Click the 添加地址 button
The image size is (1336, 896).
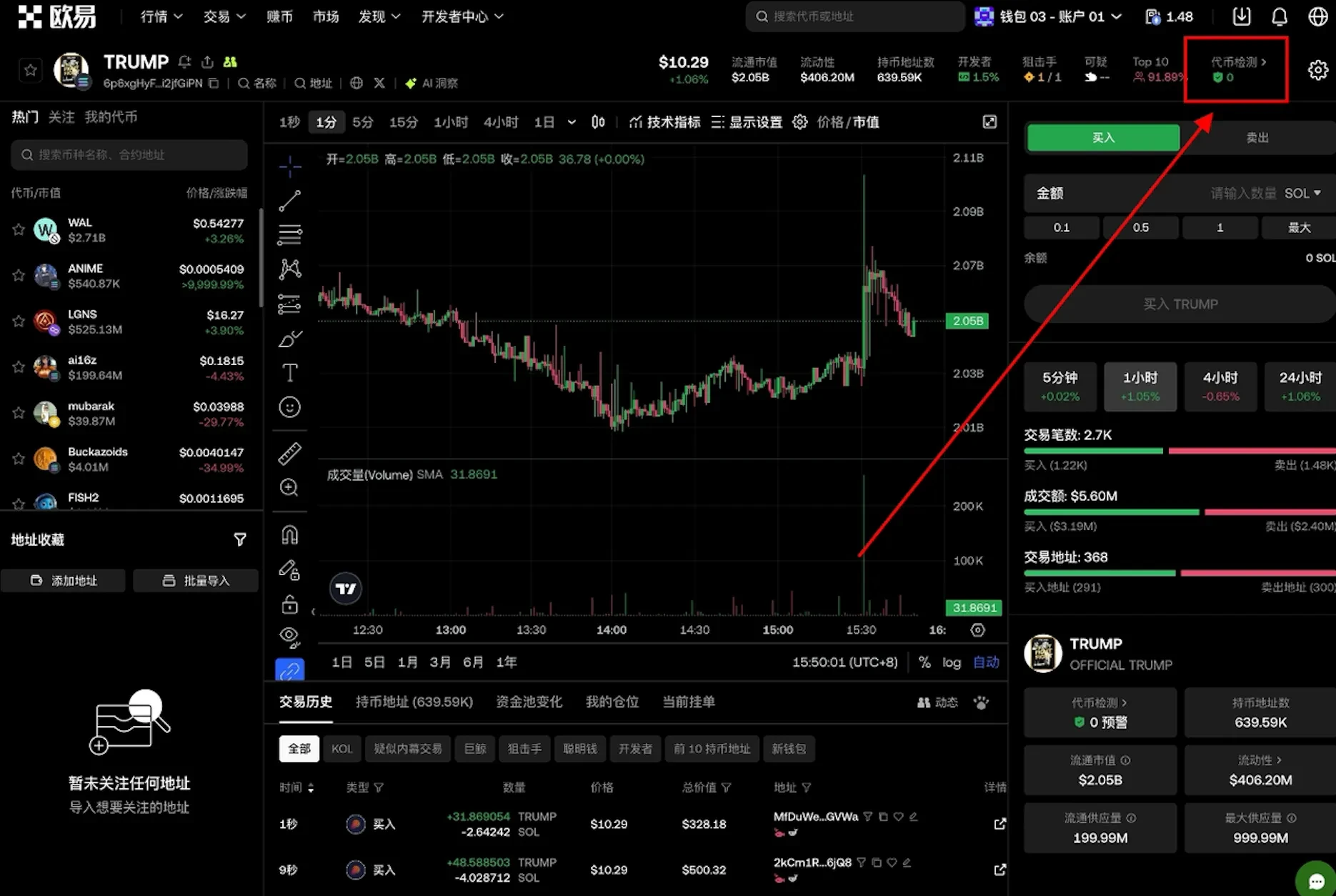tap(64, 580)
